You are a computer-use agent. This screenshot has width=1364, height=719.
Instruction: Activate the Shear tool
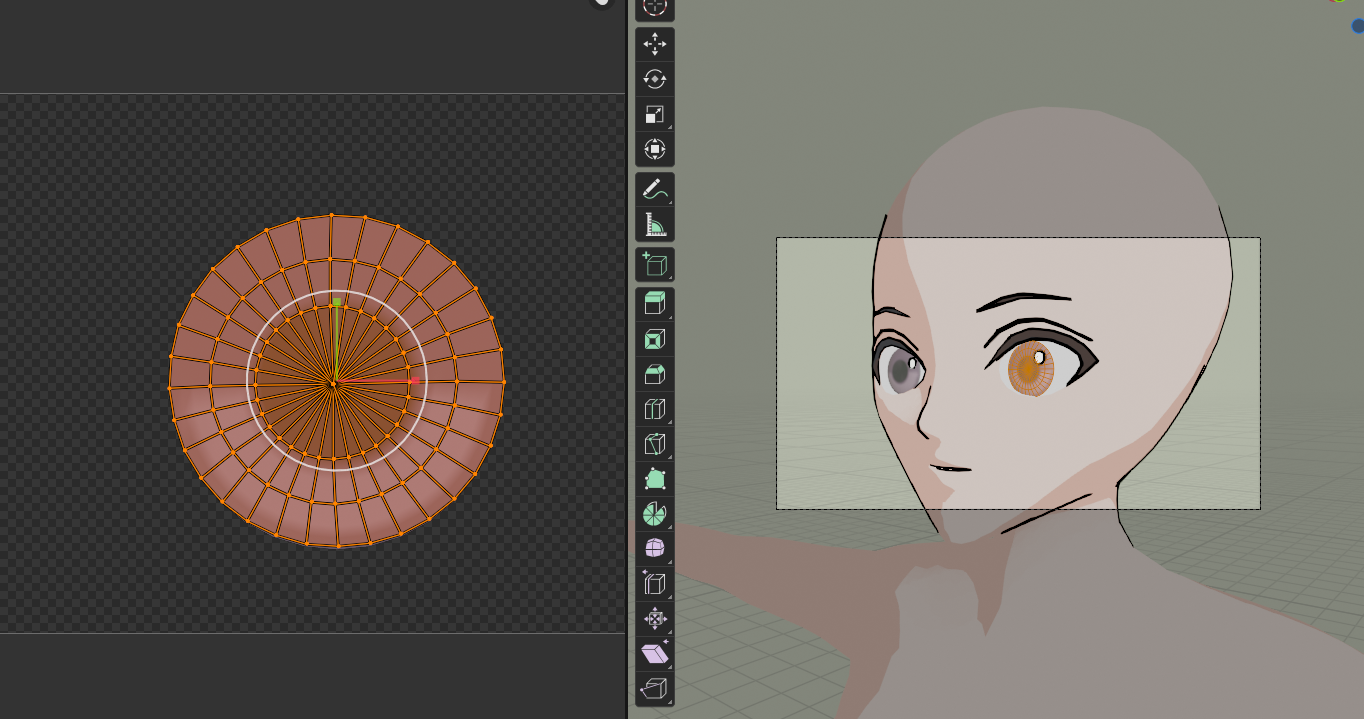[x=655, y=654]
